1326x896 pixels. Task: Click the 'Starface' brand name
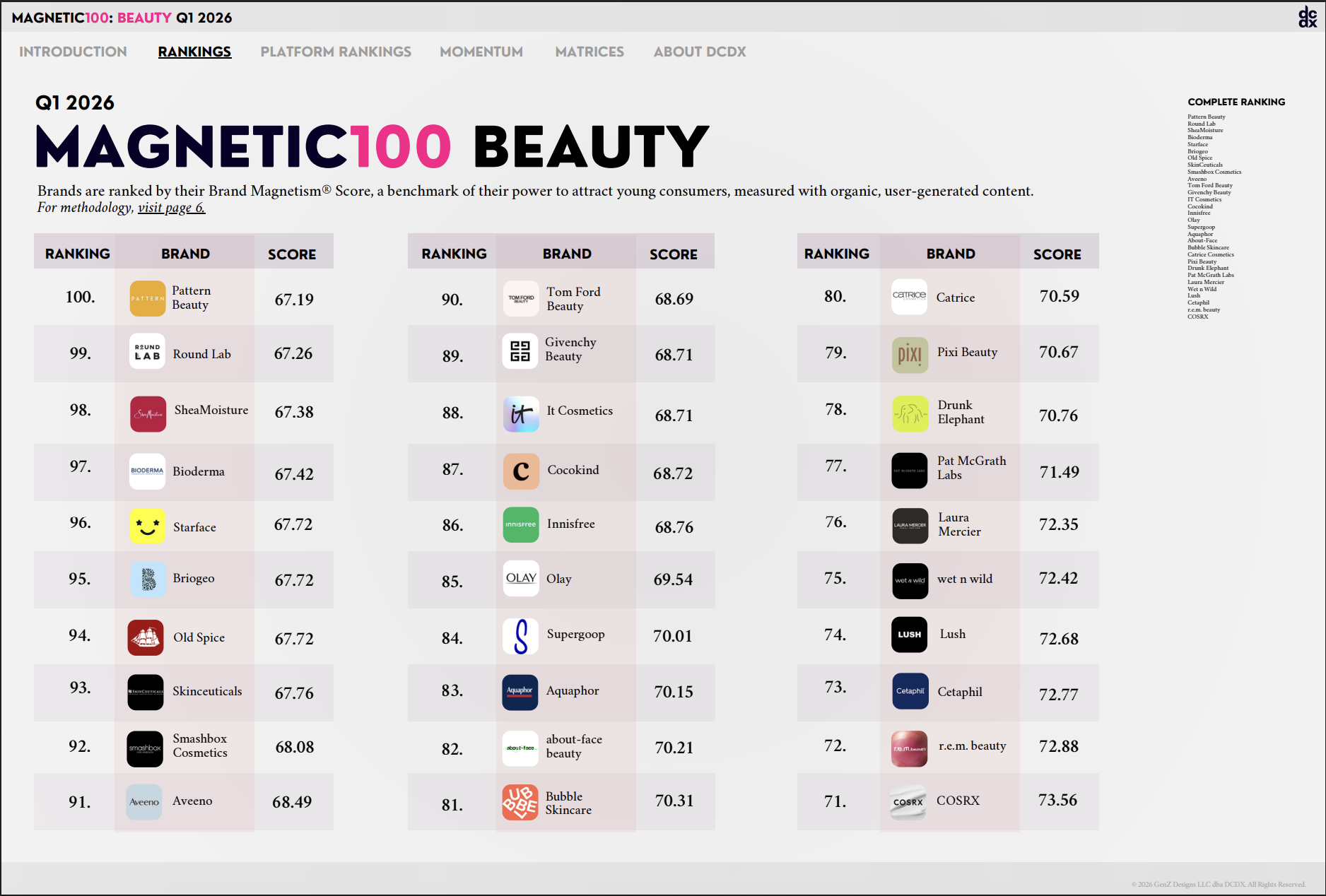(x=194, y=527)
